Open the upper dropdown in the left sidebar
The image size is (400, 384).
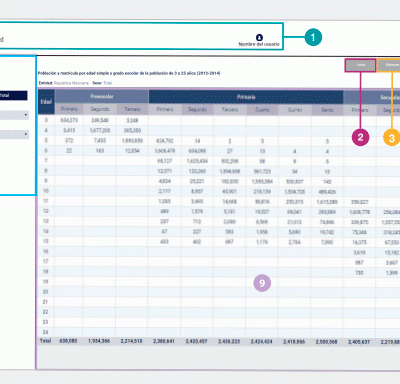[14, 115]
